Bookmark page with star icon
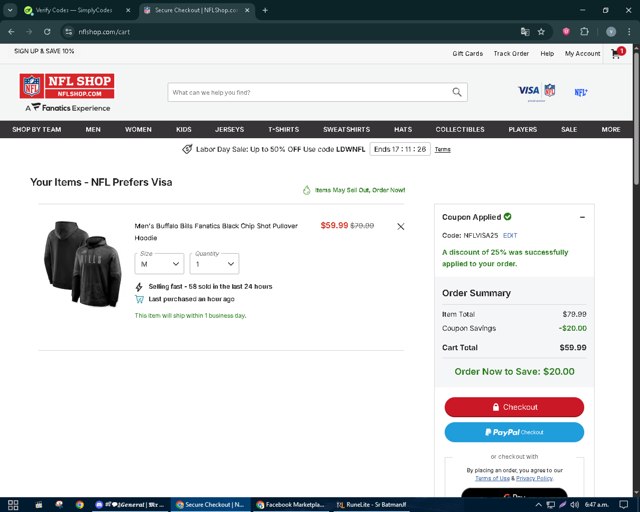640x512 pixels. tap(541, 32)
